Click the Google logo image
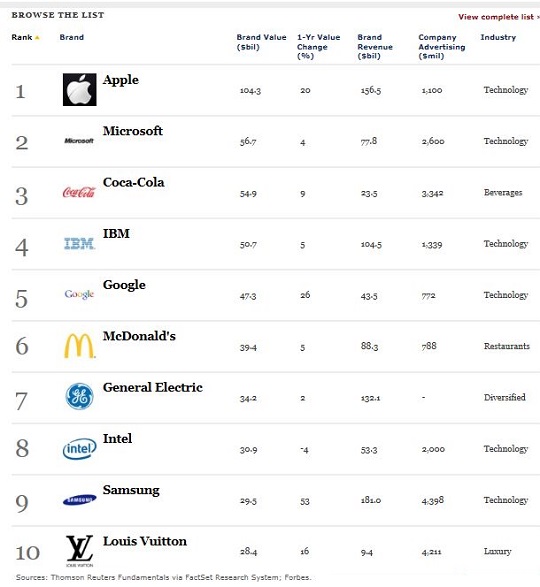The height and width of the screenshot is (587, 540). [x=79, y=294]
